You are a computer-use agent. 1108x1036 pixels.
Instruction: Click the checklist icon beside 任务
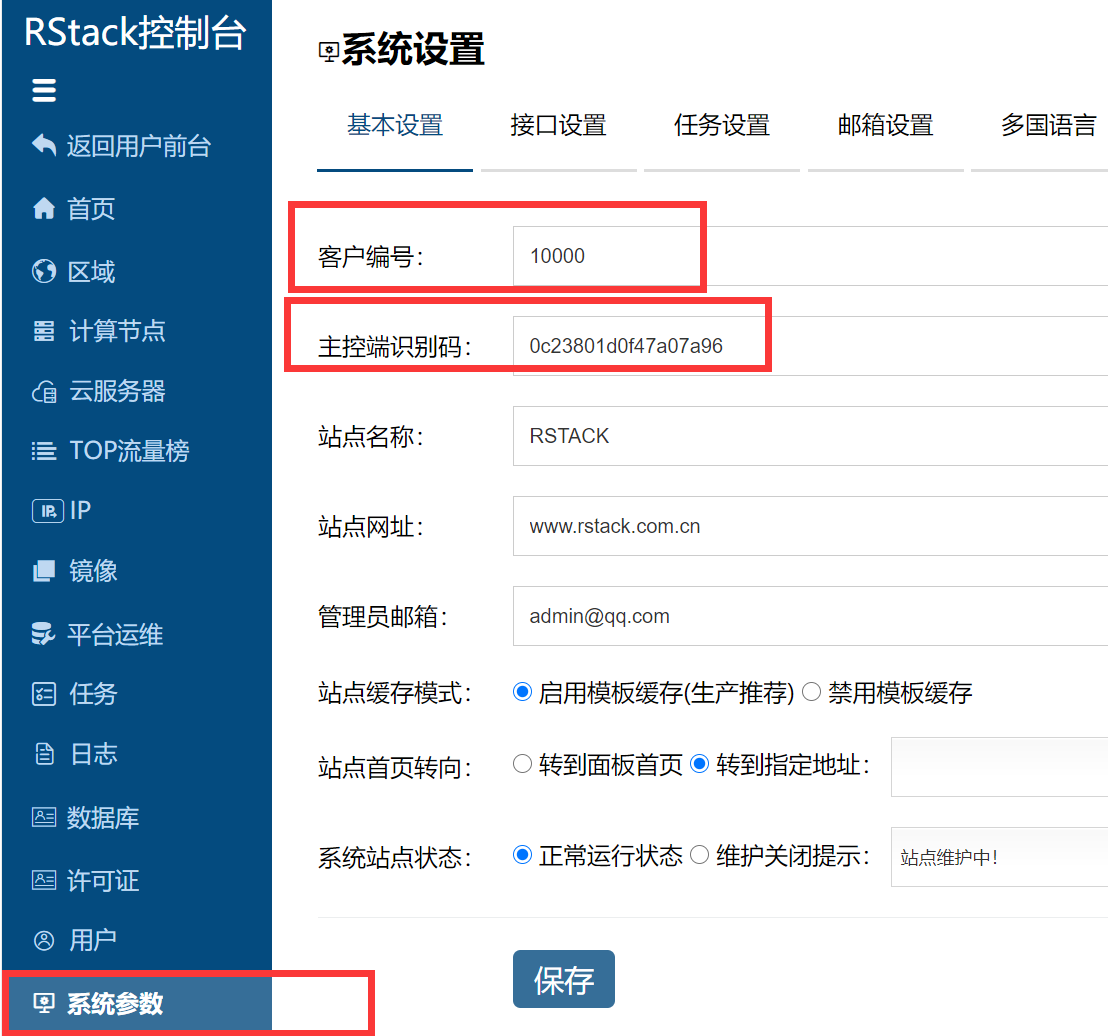click(x=44, y=694)
